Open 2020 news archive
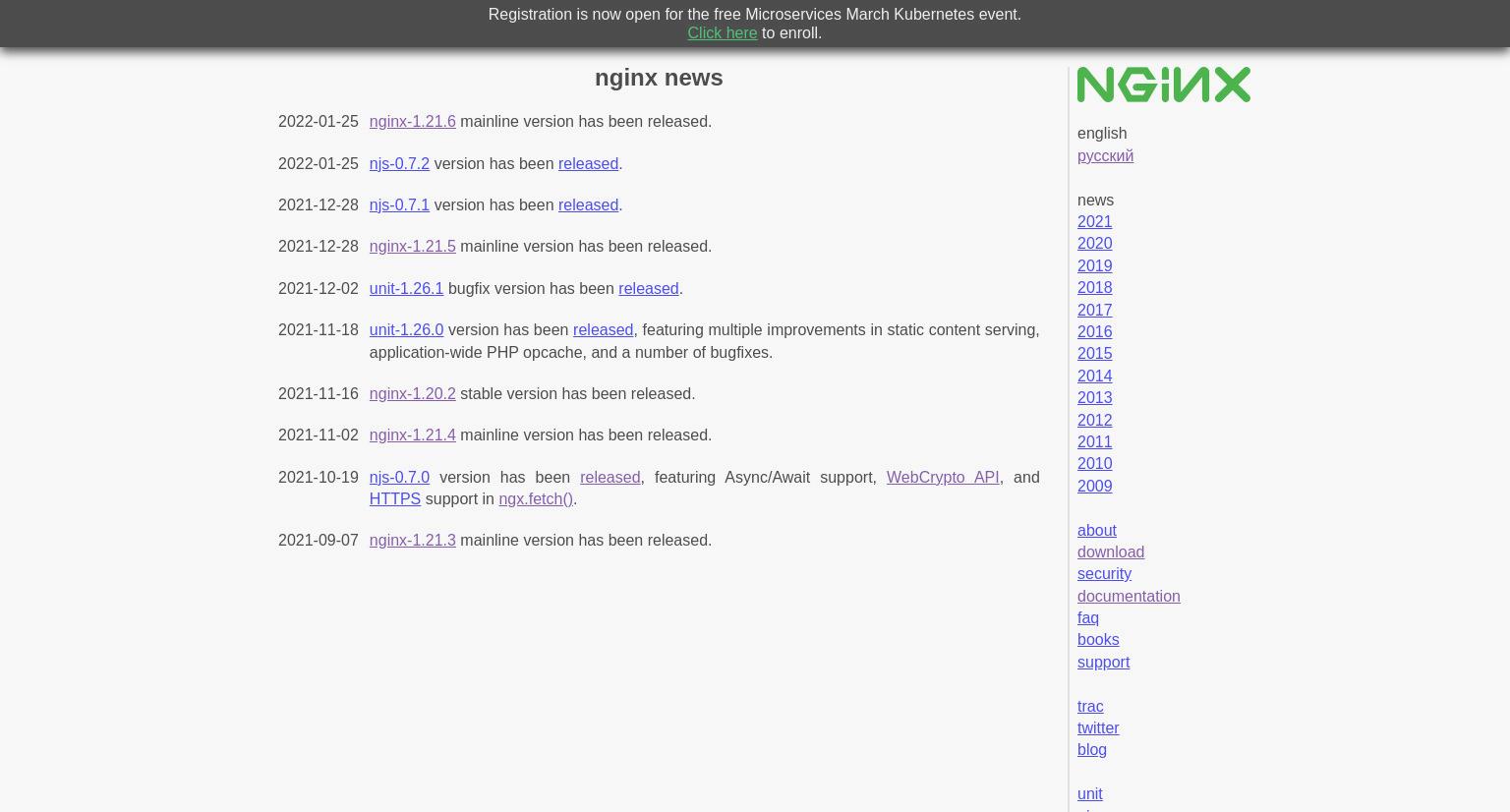Viewport: 1510px width, 812px height. click(1094, 243)
